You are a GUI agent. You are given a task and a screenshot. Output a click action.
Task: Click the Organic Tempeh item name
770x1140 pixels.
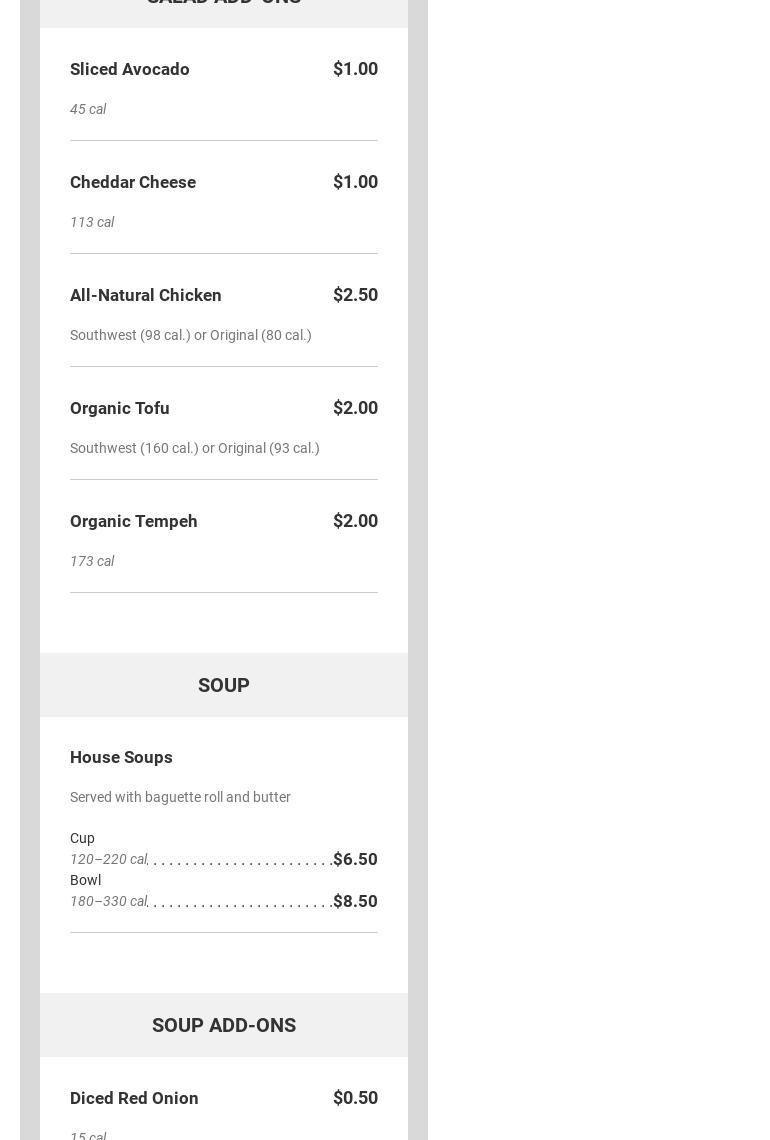[x=134, y=521]
